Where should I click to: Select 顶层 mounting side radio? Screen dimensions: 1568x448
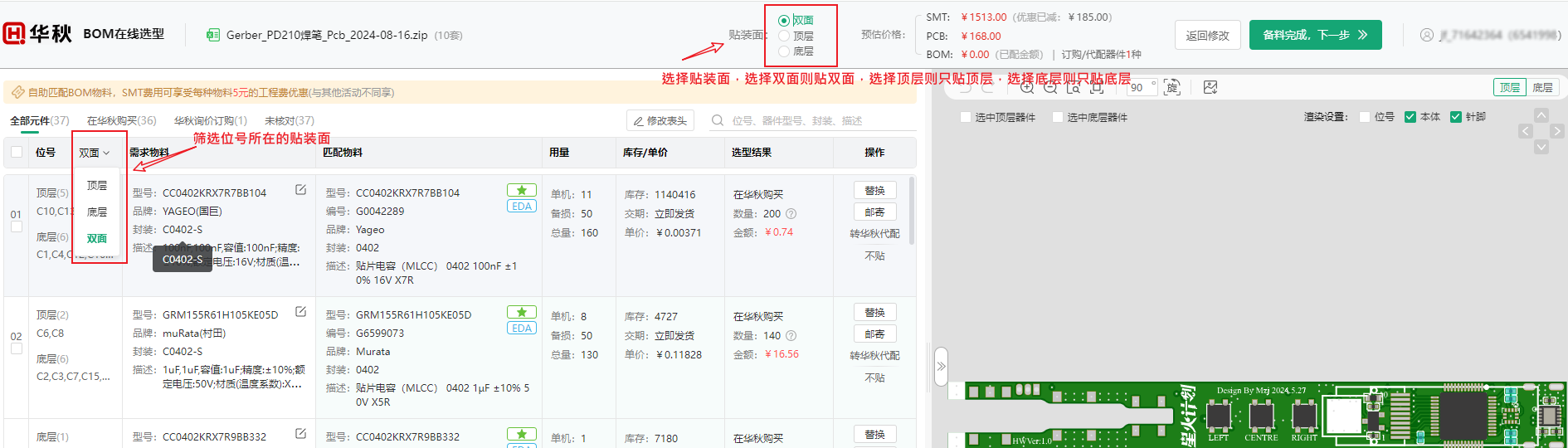[x=784, y=37]
